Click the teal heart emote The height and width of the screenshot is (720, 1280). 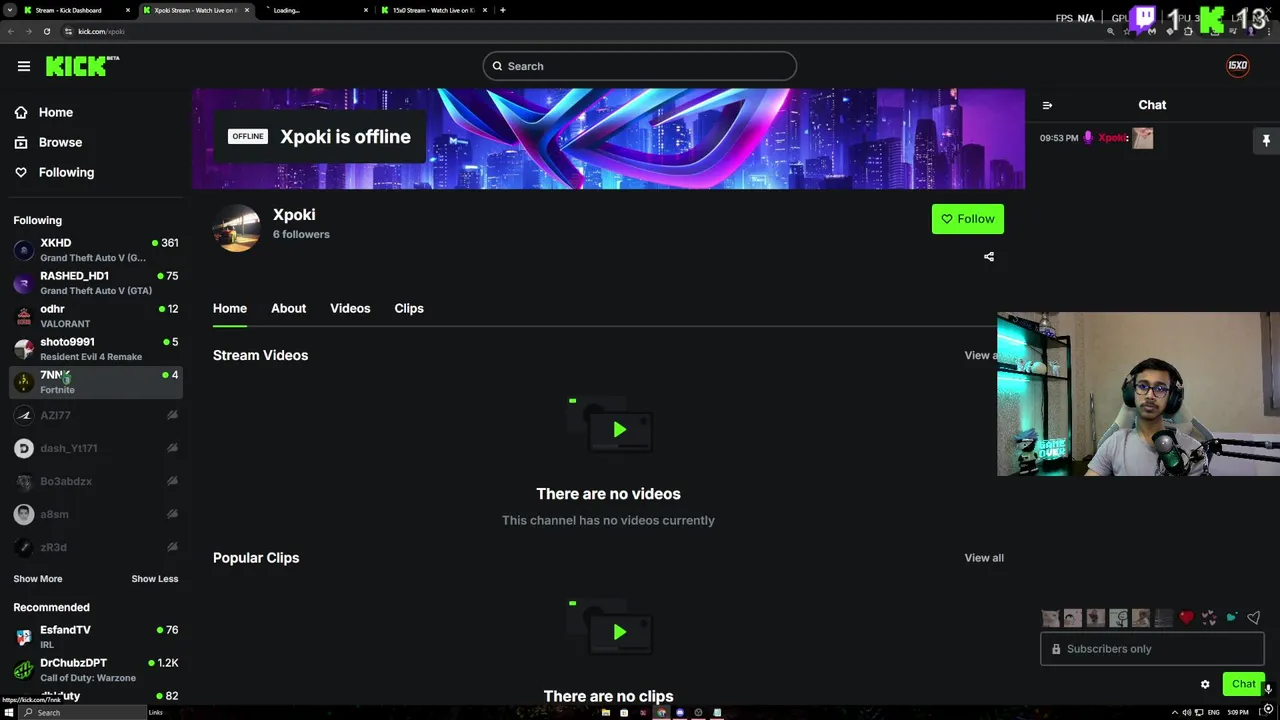point(1231,618)
